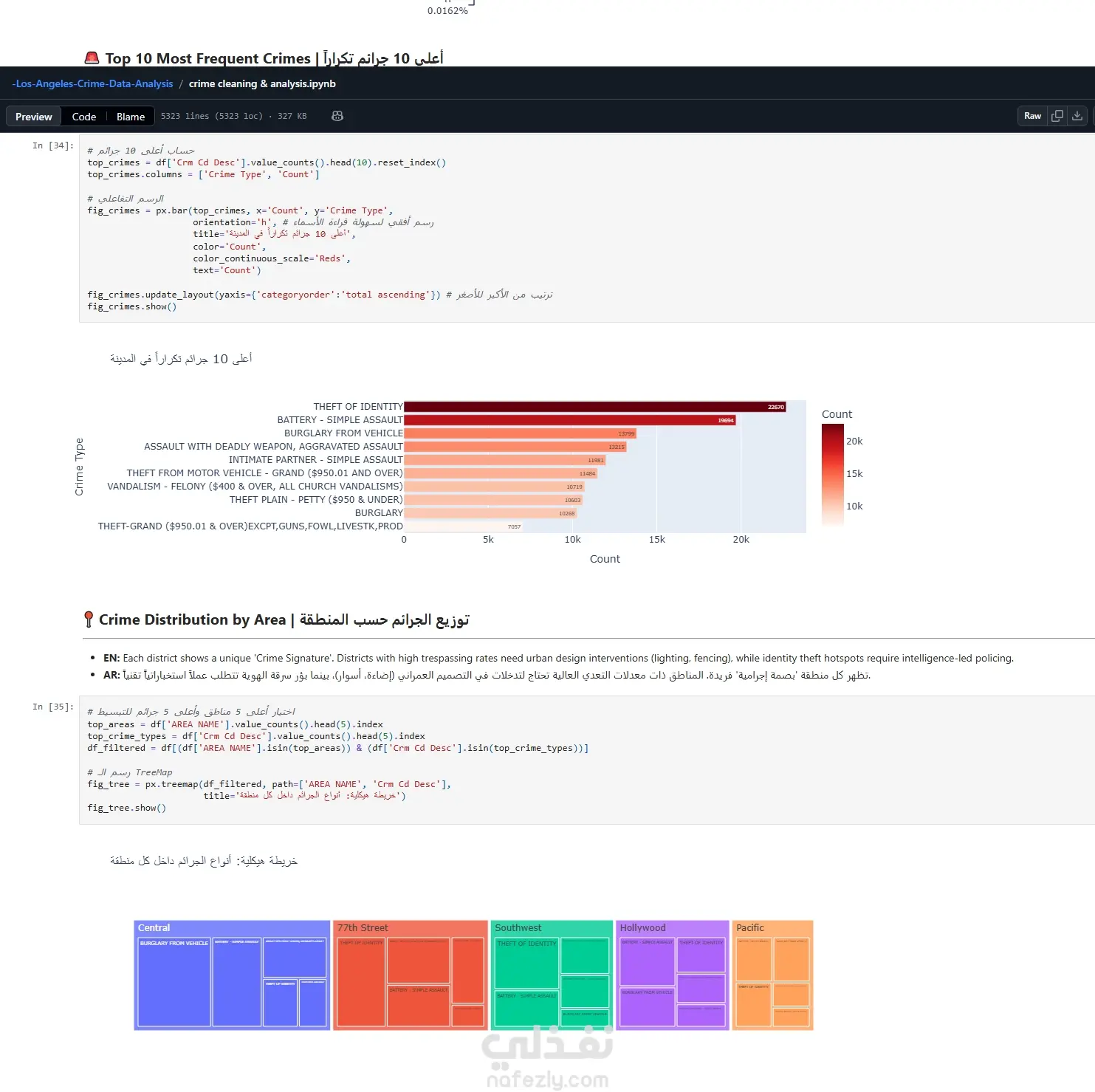Click the 'In [34]:' cell prompt
The width and height of the screenshot is (1095, 1092).
tap(53, 145)
